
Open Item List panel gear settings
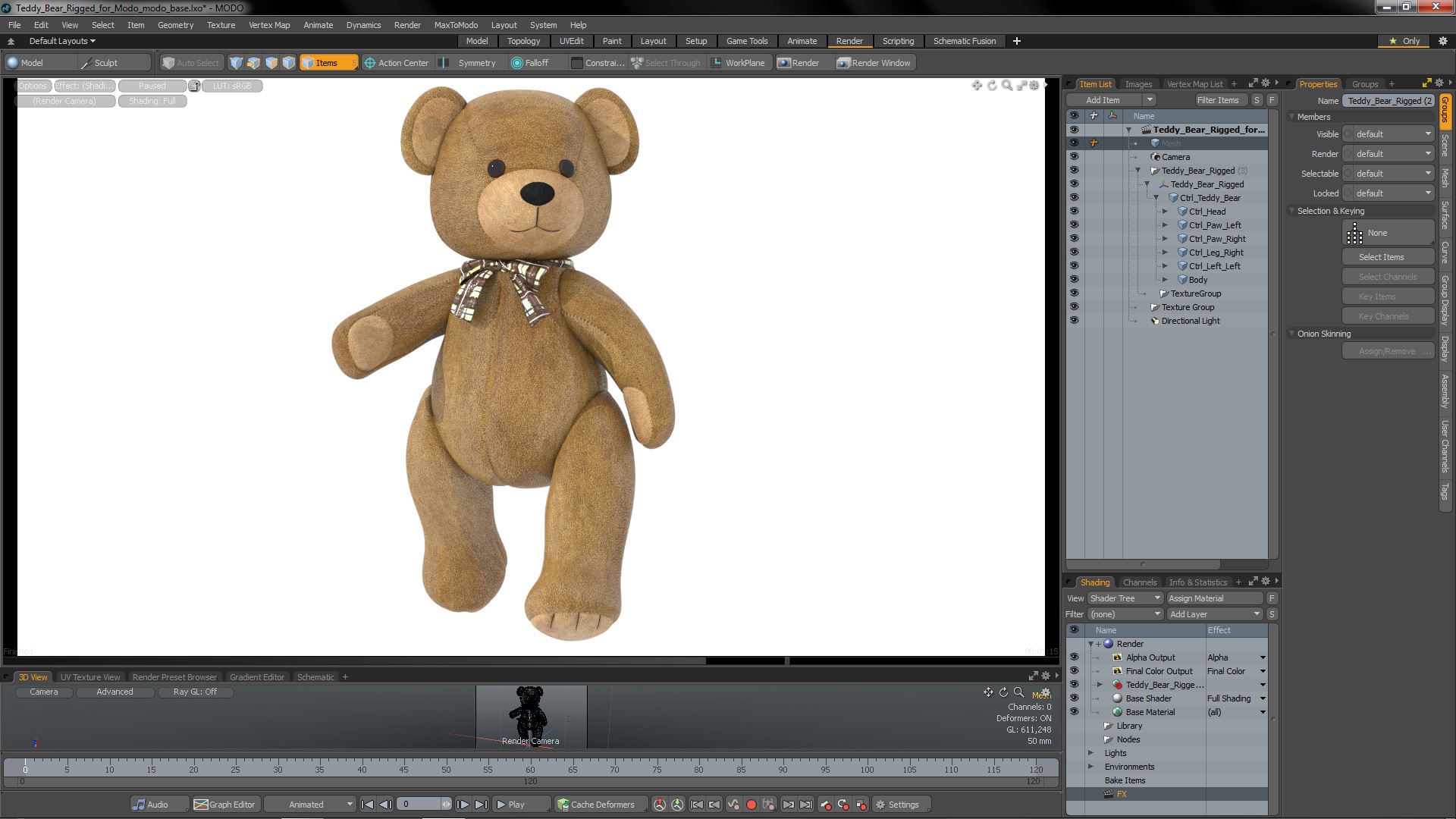click(x=1265, y=83)
